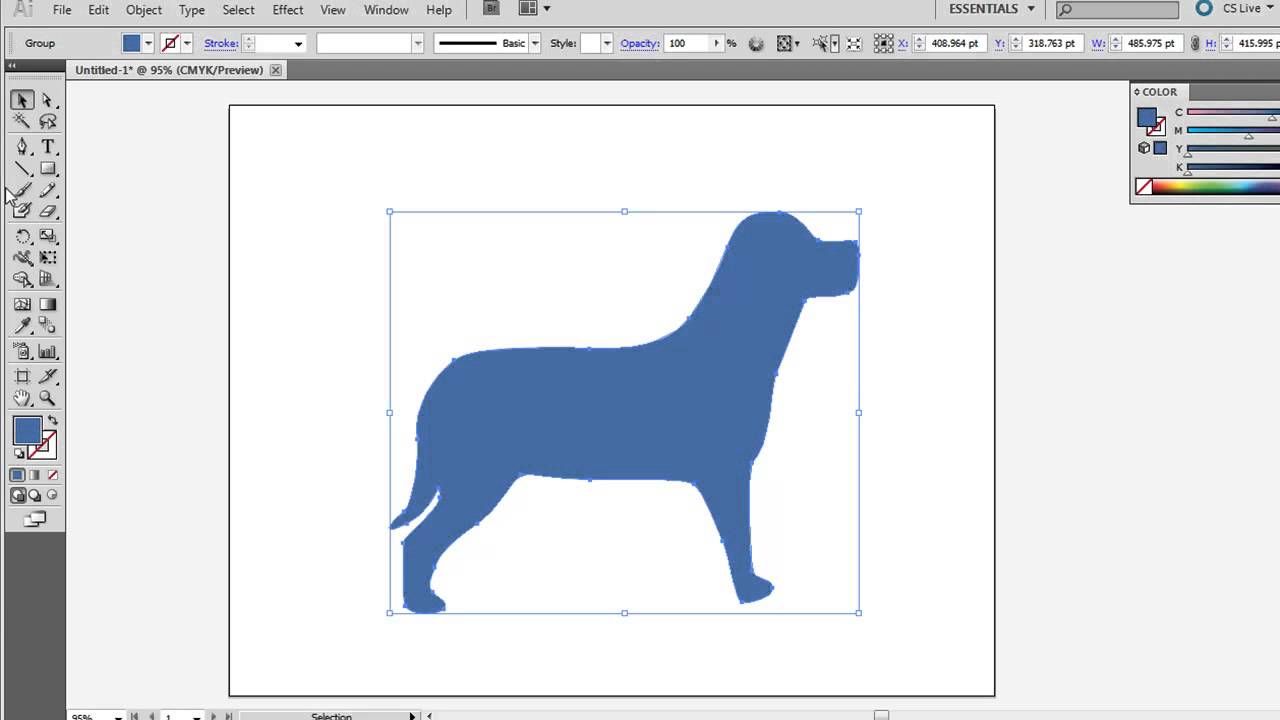Open the Brush Definition dropdown
The image size is (1280, 720).
534,43
